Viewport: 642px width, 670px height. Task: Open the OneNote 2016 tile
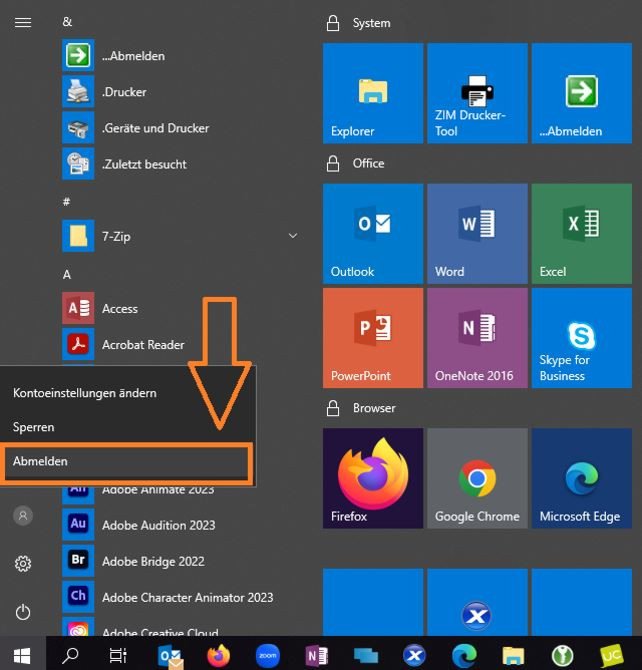(477, 338)
